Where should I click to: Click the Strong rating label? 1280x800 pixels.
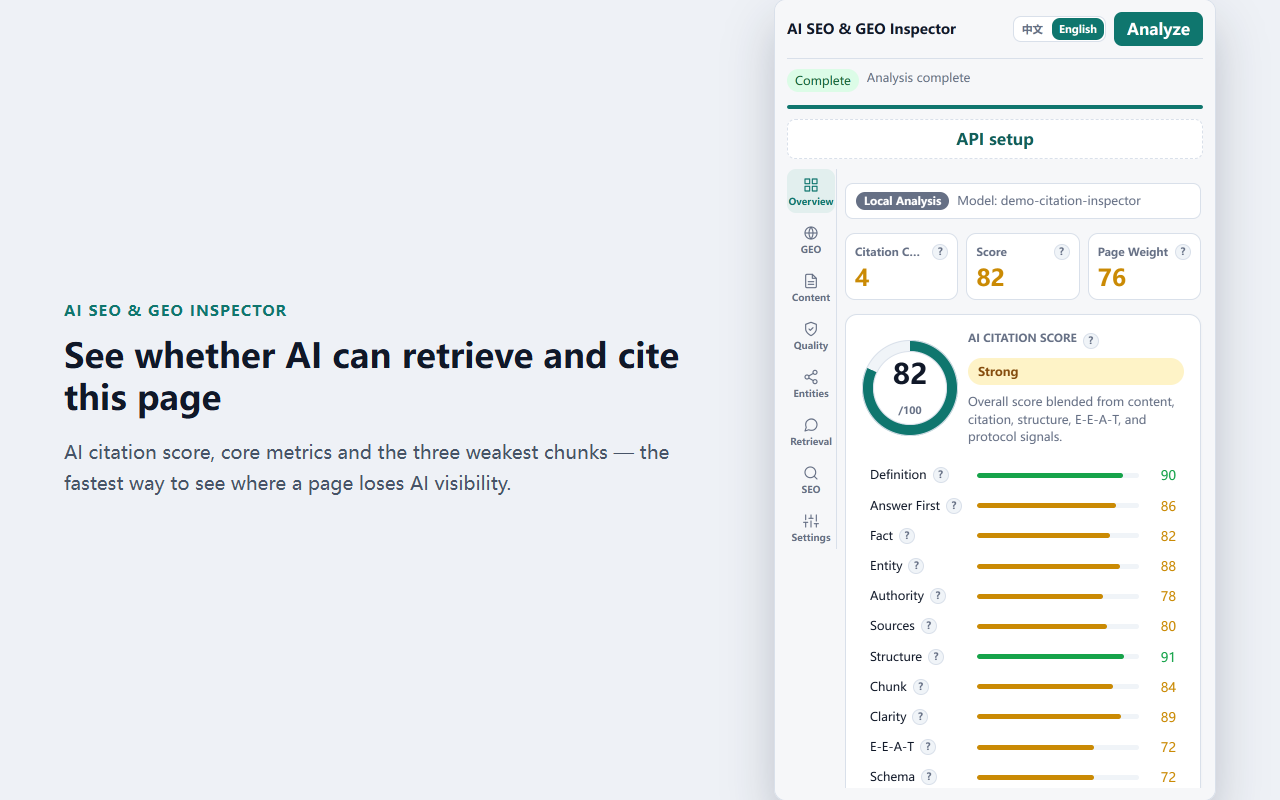coord(1076,372)
